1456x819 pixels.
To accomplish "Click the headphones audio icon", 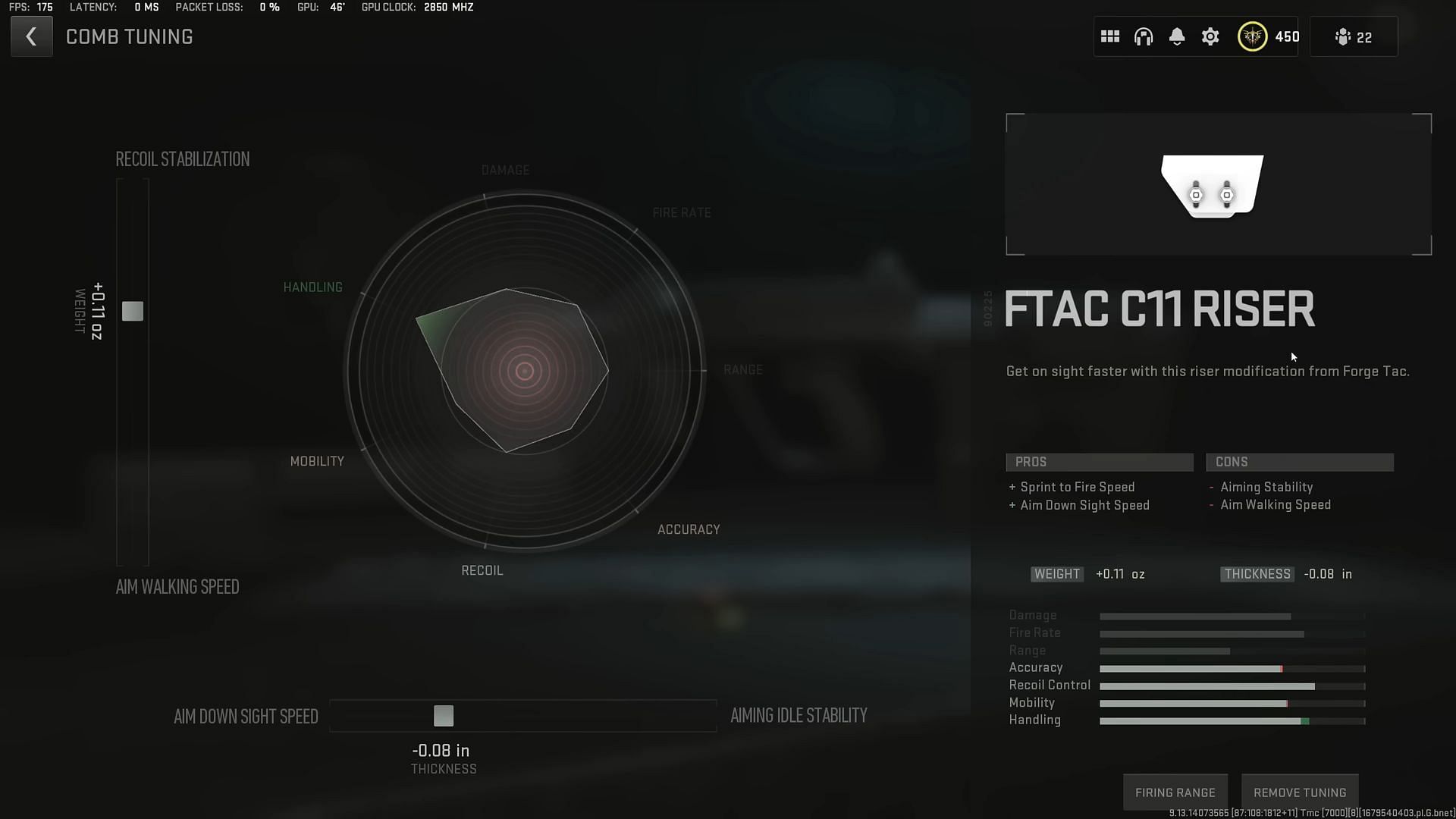I will click(x=1143, y=37).
